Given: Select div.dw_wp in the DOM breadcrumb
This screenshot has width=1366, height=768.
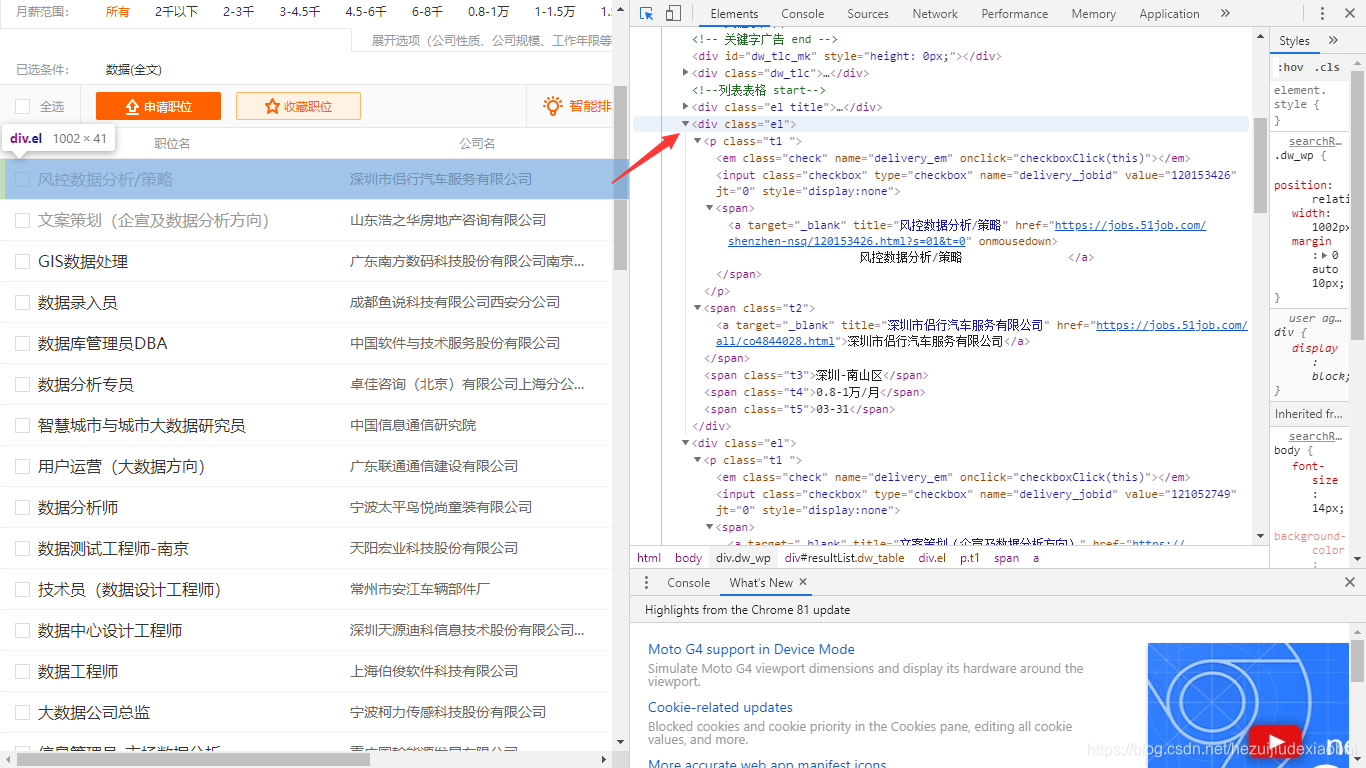Looking at the screenshot, I should coord(743,558).
